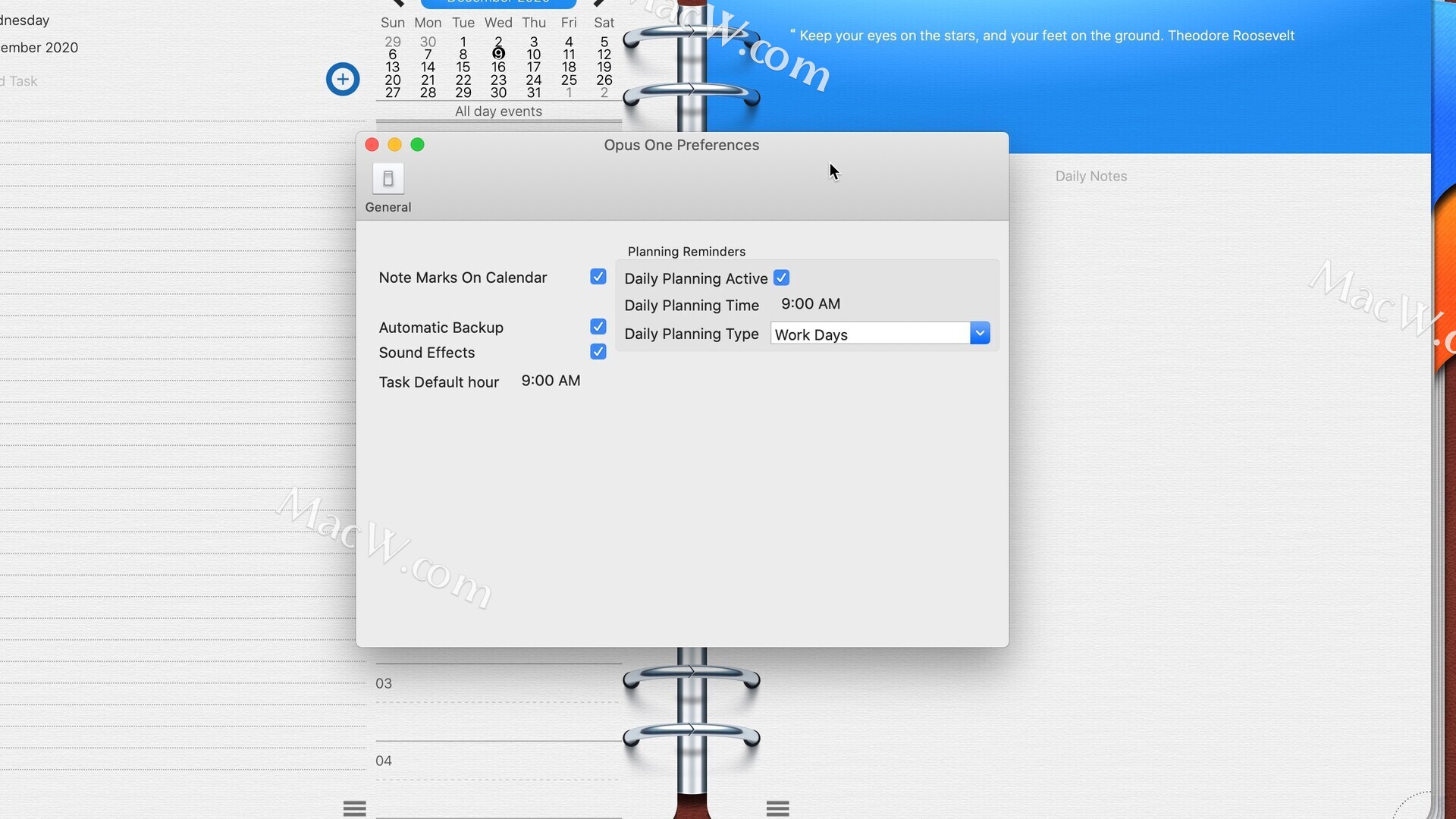Image resolution: width=1456 pixels, height=819 pixels.
Task: Uncheck Daily Planning Active
Action: pyautogui.click(x=781, y=278)
